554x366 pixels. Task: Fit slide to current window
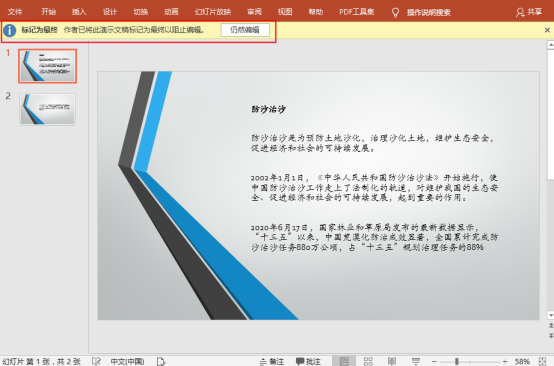(x=542, y=361)
